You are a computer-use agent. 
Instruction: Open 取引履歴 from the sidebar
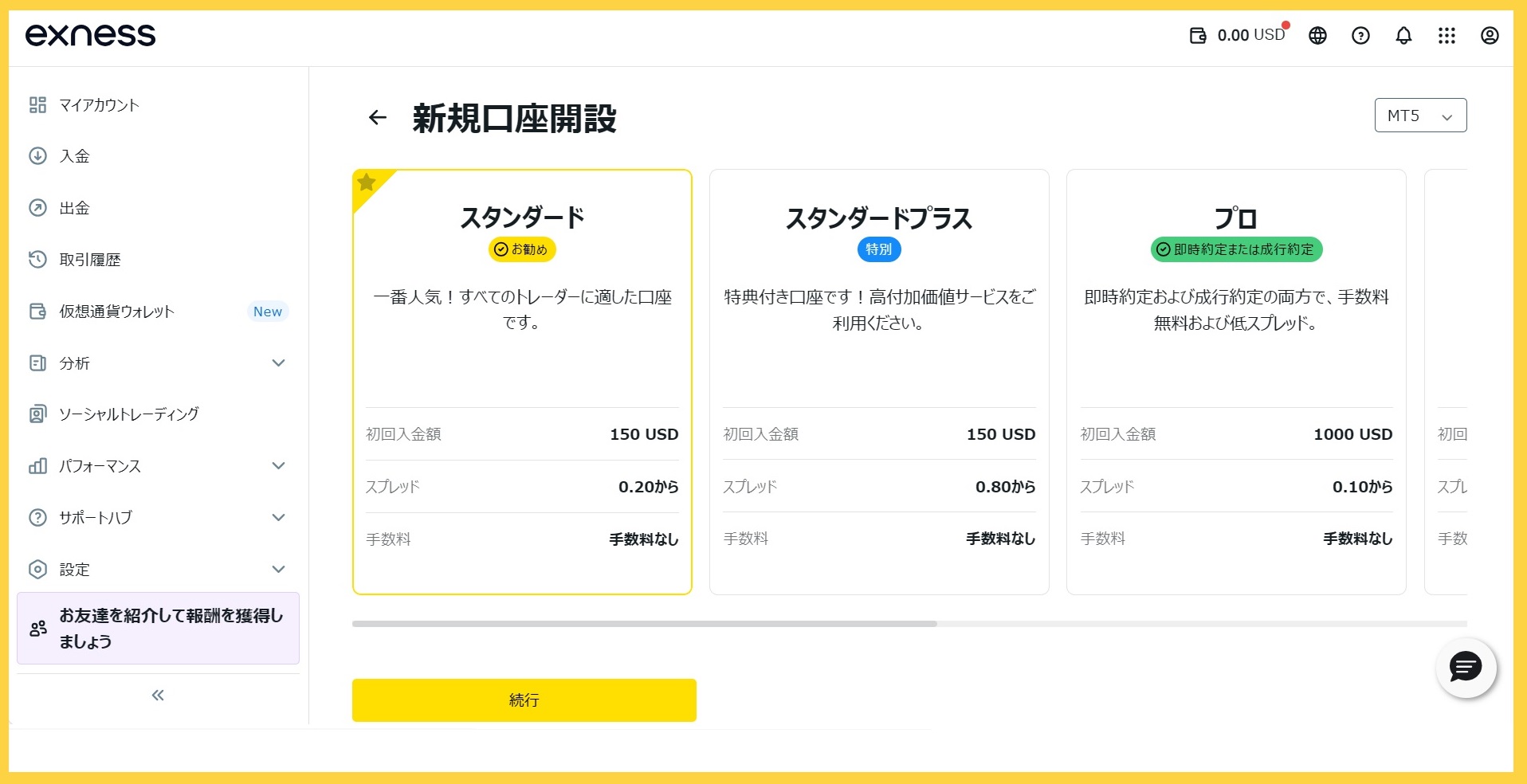point(90,260)
